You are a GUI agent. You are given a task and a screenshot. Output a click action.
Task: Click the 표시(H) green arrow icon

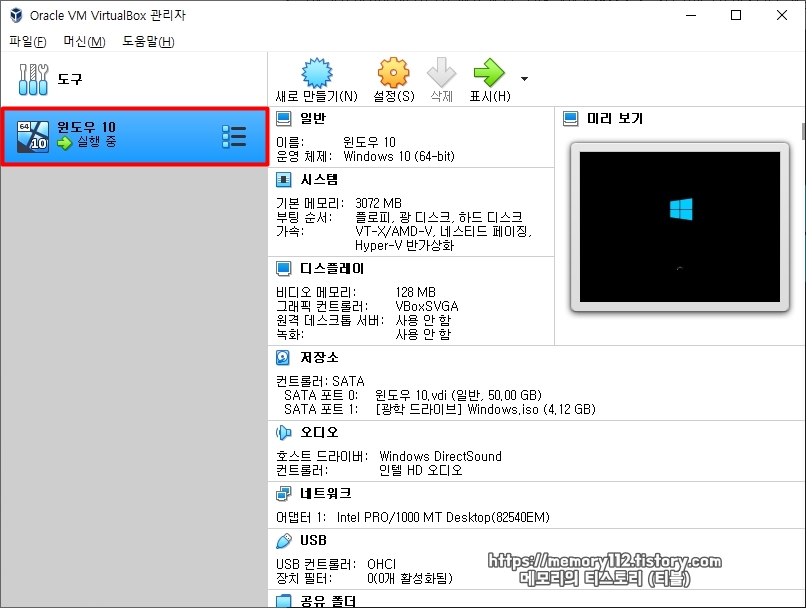(489, 72)
